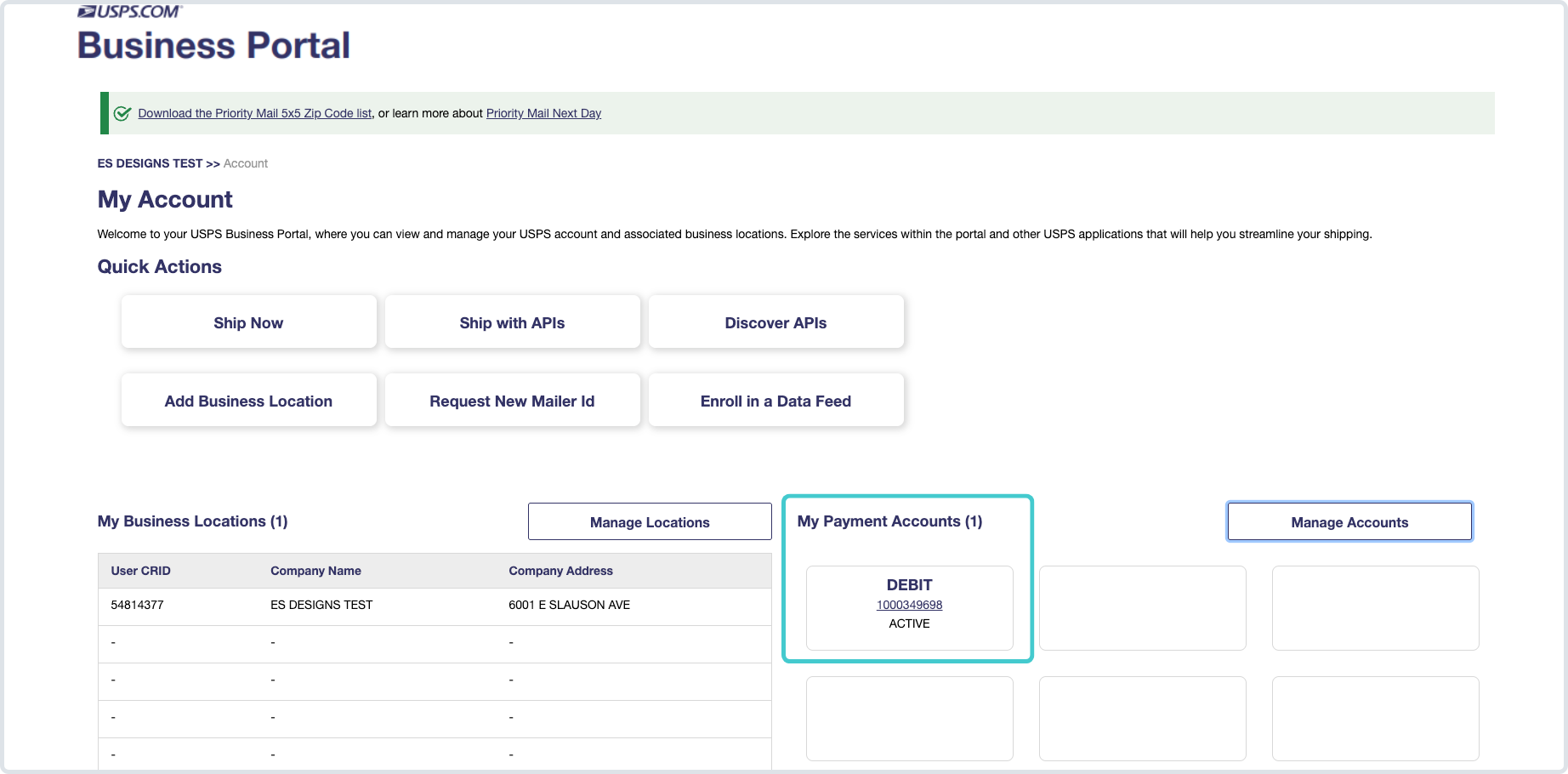Click the Manage Accounts button
Image resolution: width=1568 pixels, height=774 pixels.
(1349, 521)
